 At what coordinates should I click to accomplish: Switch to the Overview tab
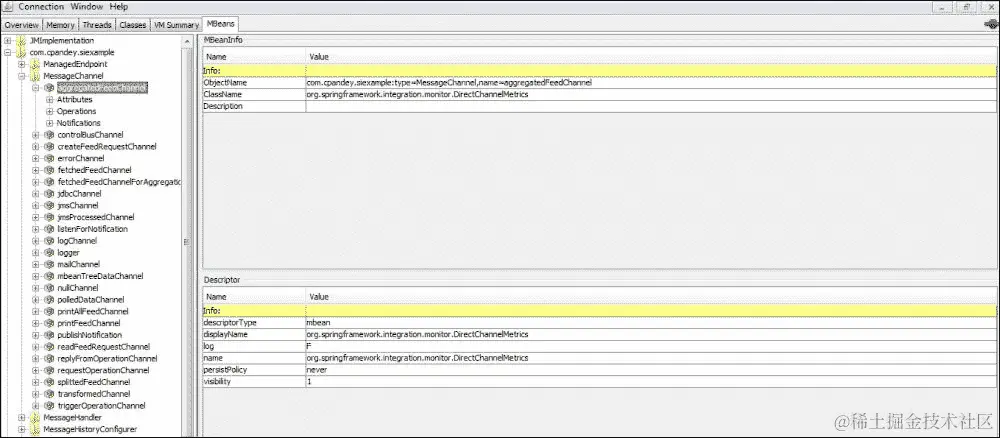[x=22, y=25]
